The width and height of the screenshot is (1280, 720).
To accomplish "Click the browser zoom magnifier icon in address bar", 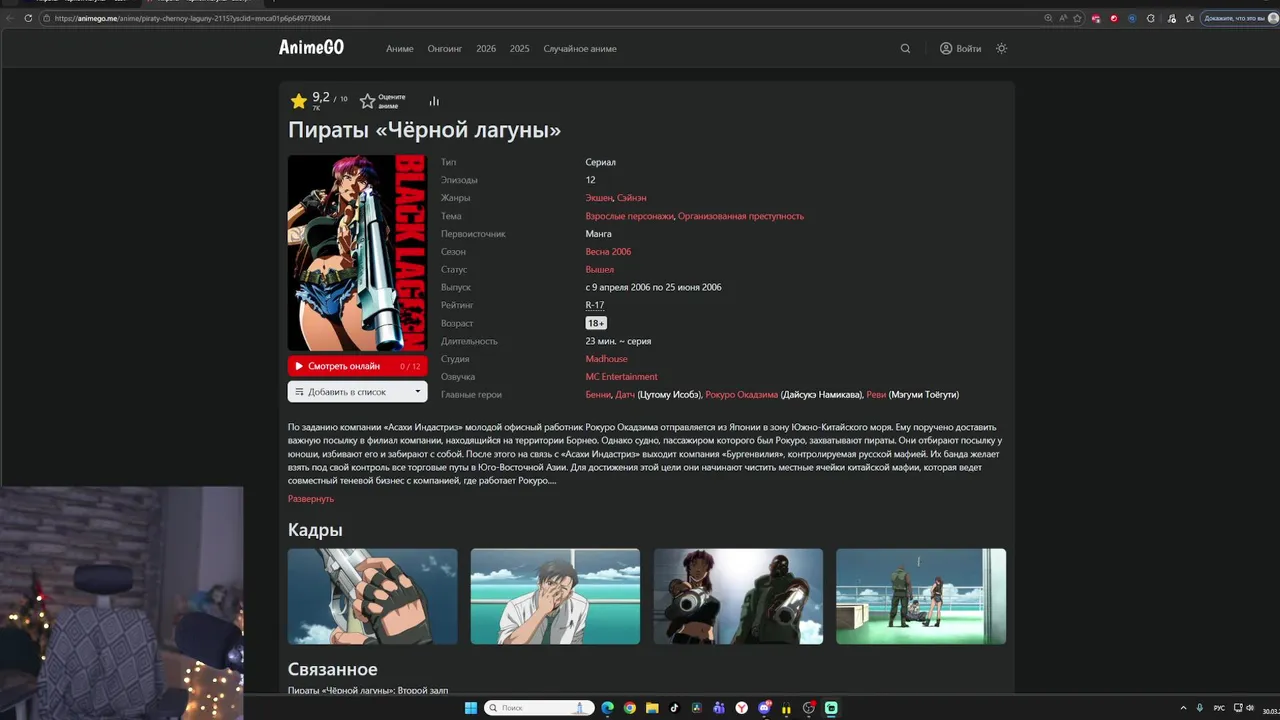I will tap(1048, 18).
